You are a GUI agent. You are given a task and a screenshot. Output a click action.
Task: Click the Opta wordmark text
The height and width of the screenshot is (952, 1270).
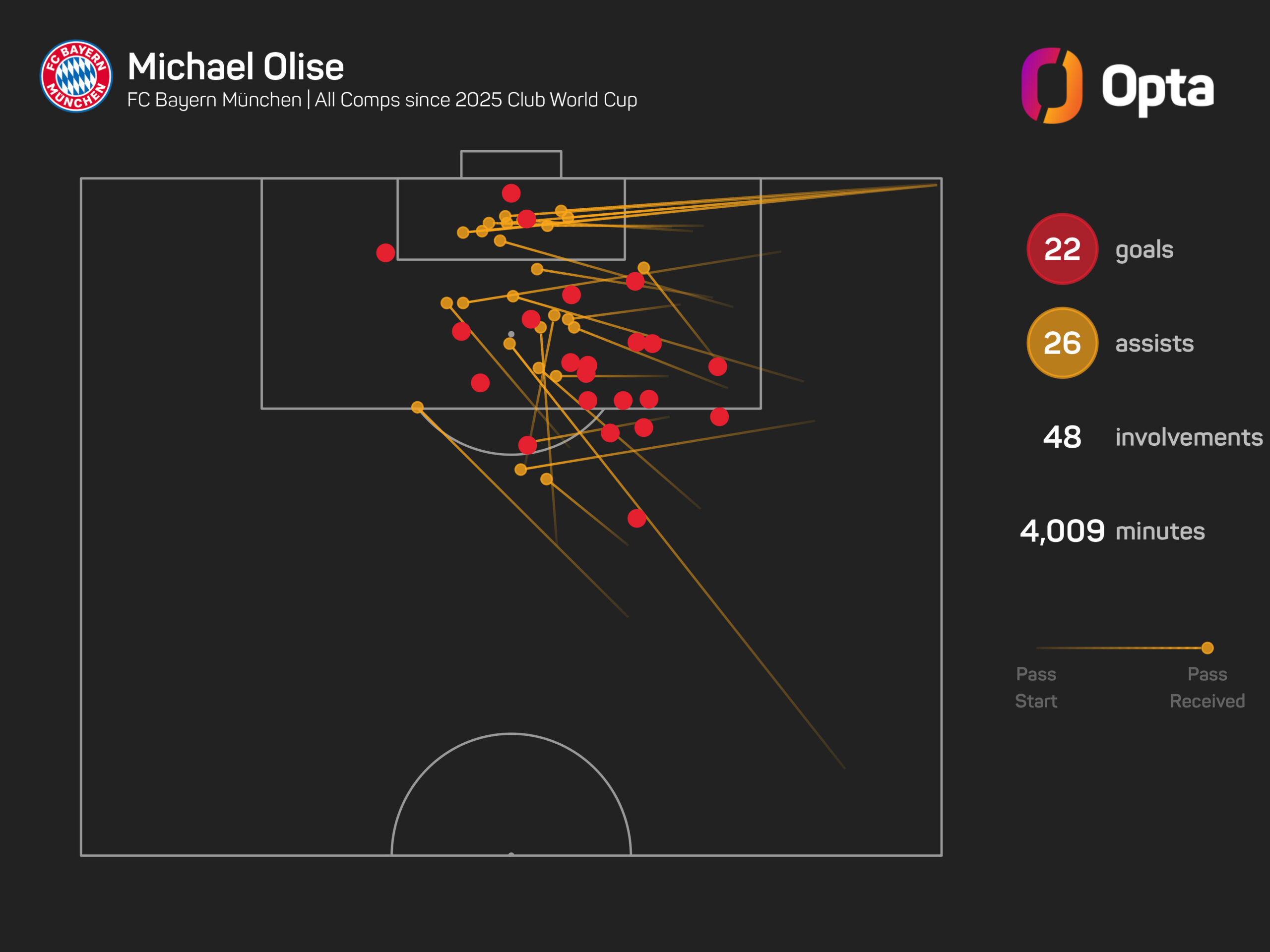1157,88
